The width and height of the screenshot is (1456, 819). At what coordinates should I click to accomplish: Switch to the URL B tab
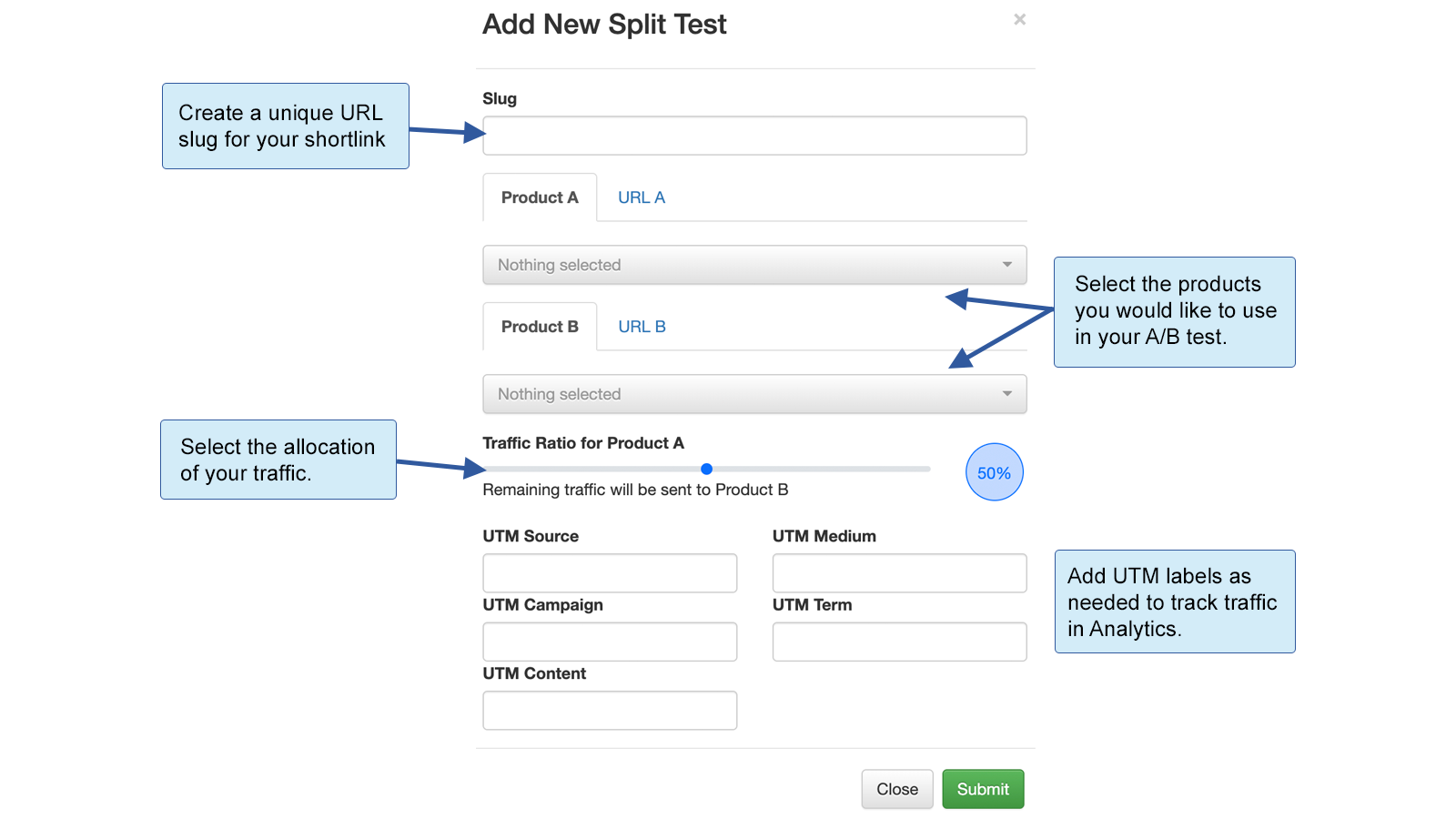click(640, 326)
